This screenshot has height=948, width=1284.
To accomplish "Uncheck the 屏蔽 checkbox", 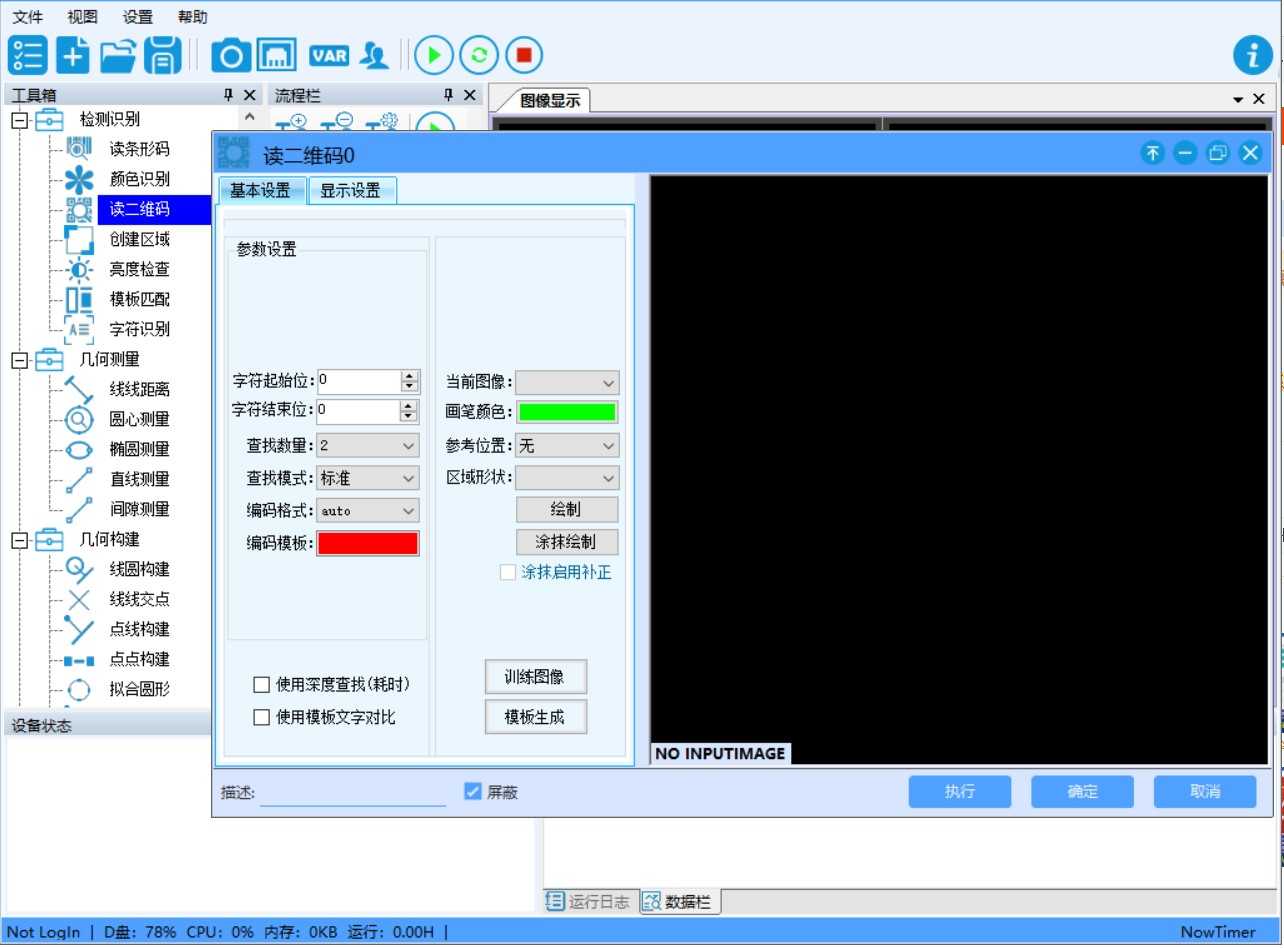I will pos(474,791).
